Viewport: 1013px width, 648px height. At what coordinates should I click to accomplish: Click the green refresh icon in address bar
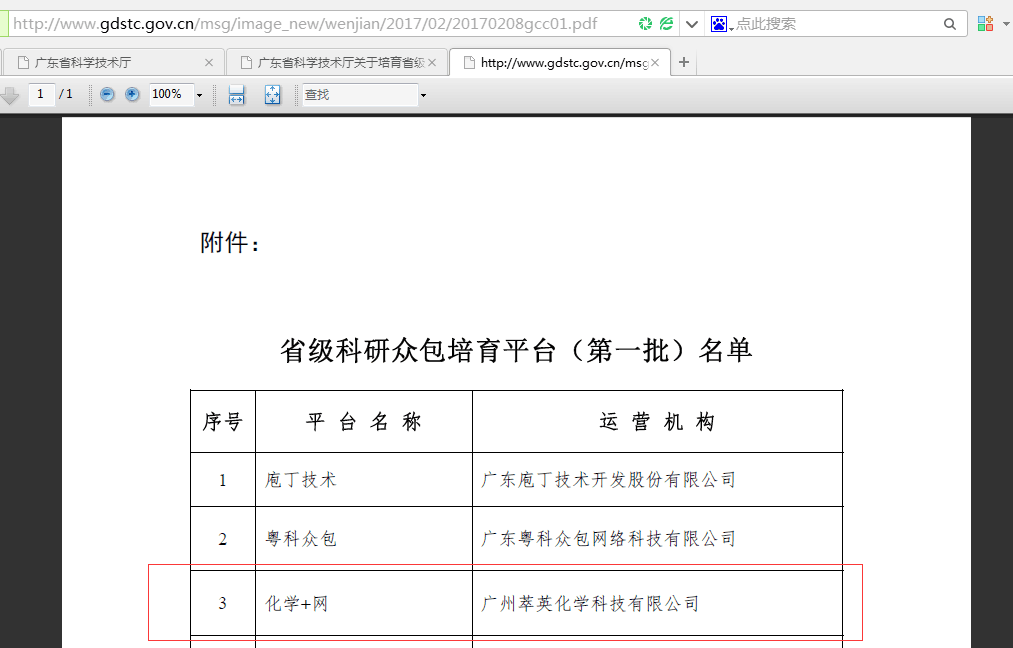[645, 23]
